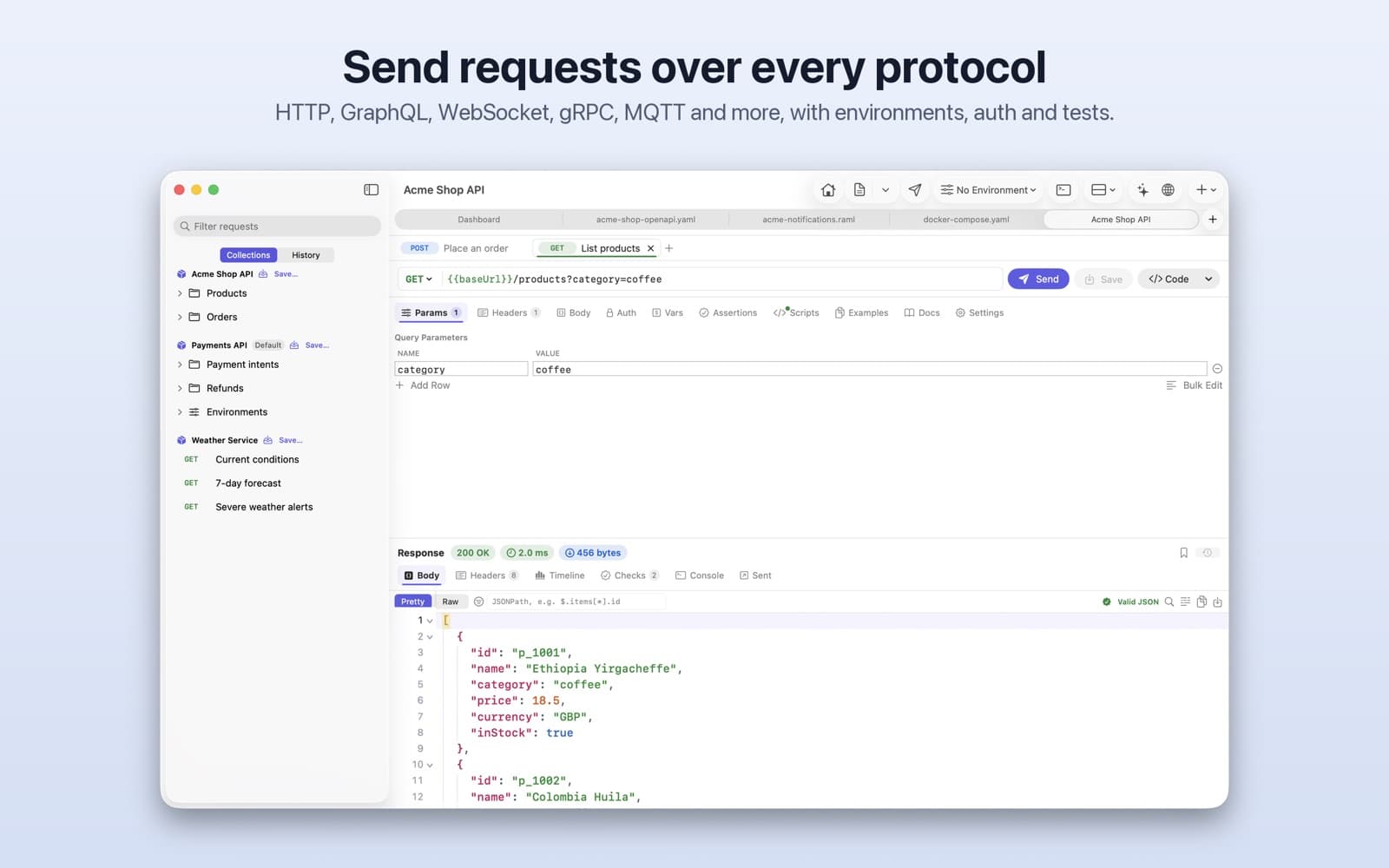This screenshot has width=1389, height=868.
Task: Expand the Payment intents folder
Action: (x=180, y=365)
